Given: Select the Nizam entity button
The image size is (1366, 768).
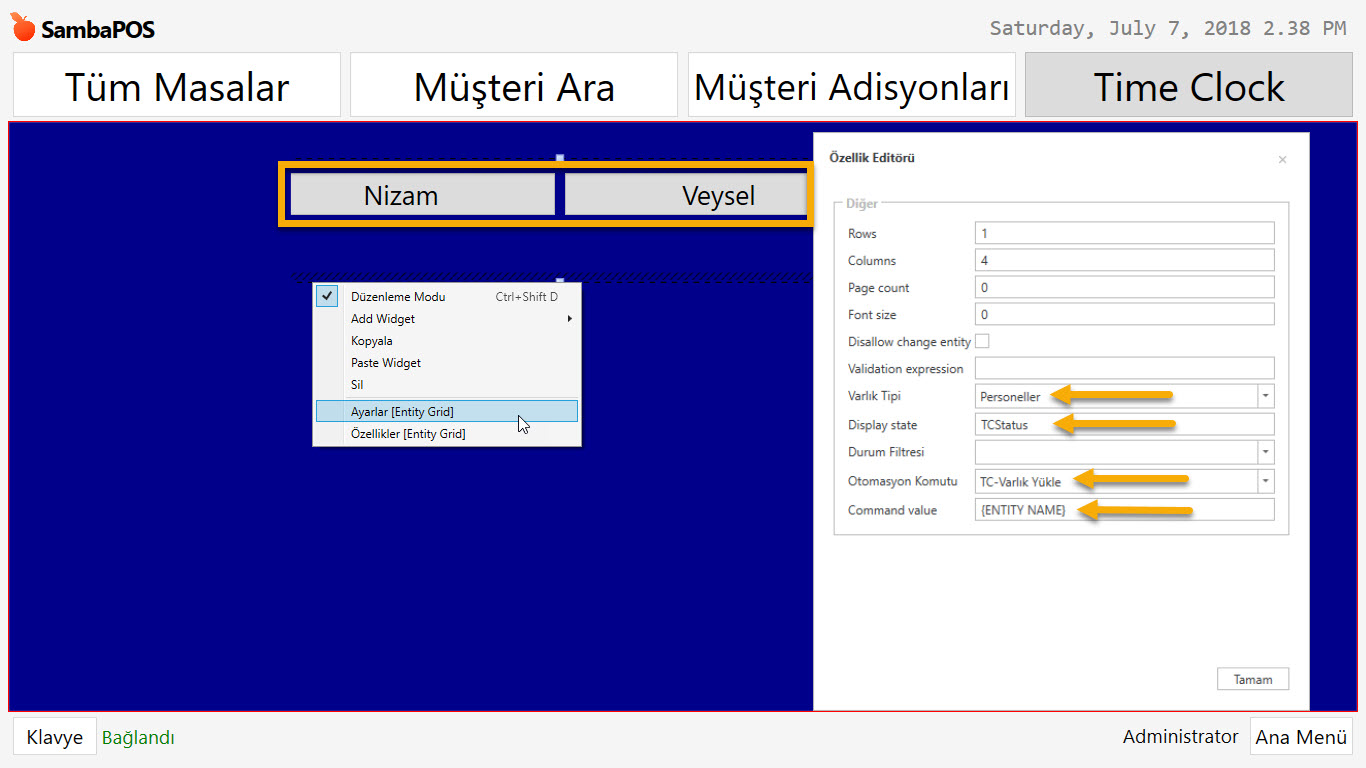Looking at the screenshot, I should click(x=421, y=195).
